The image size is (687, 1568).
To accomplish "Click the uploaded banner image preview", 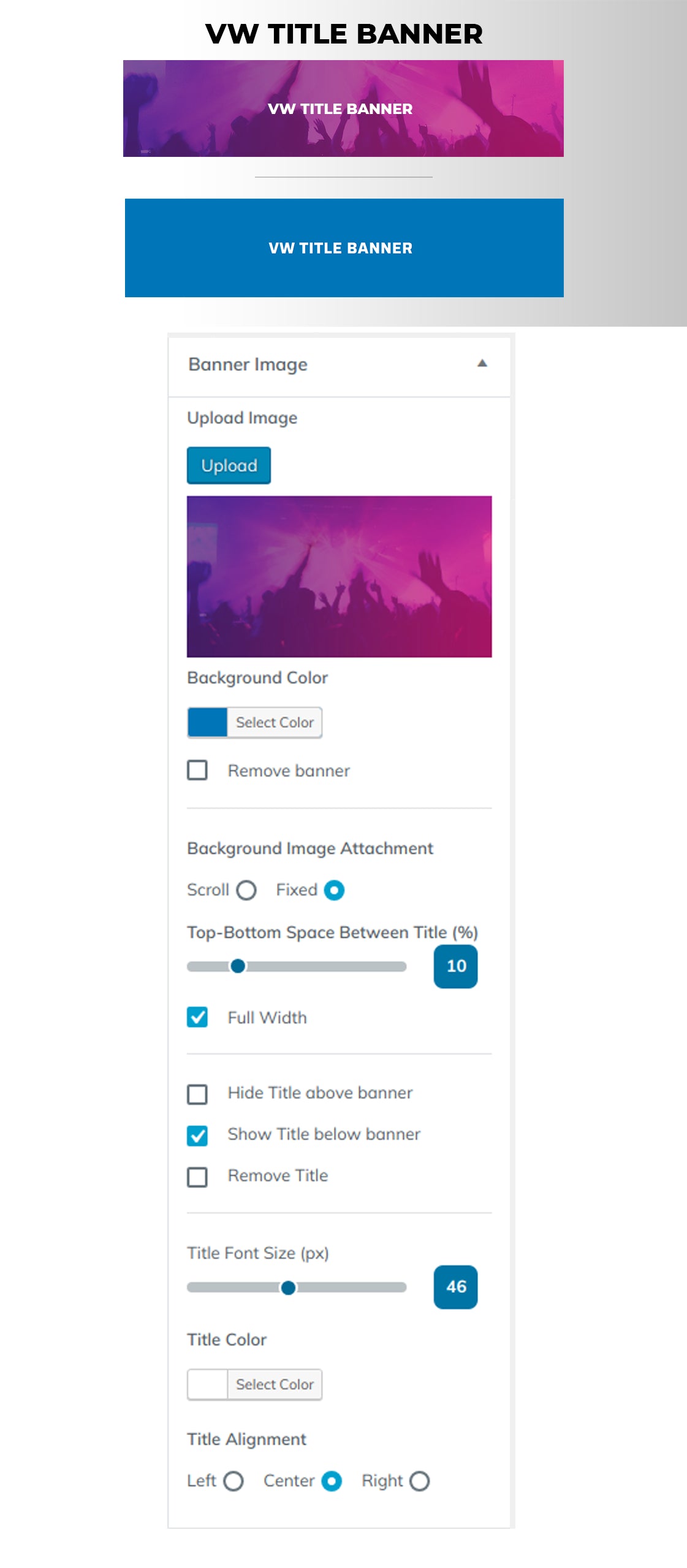I will [x=339, y=579].
